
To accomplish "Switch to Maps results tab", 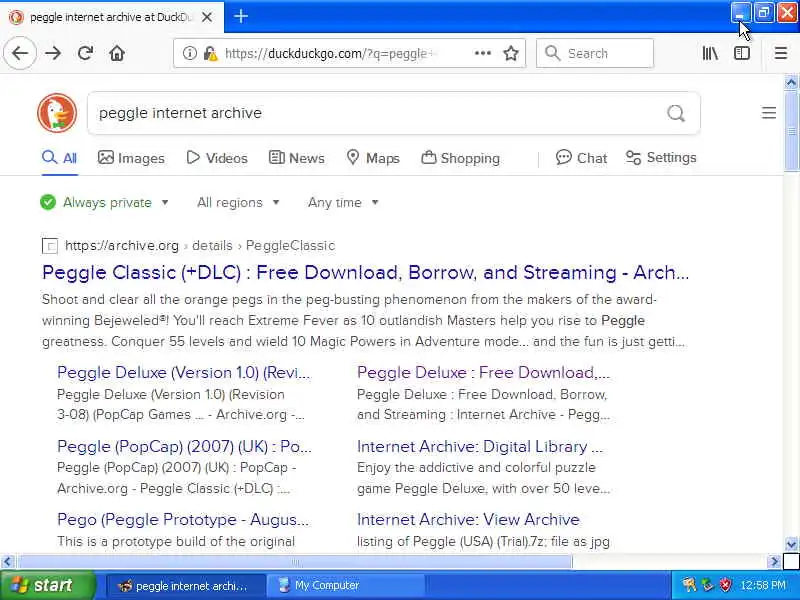I will click(x=373, y=158).
